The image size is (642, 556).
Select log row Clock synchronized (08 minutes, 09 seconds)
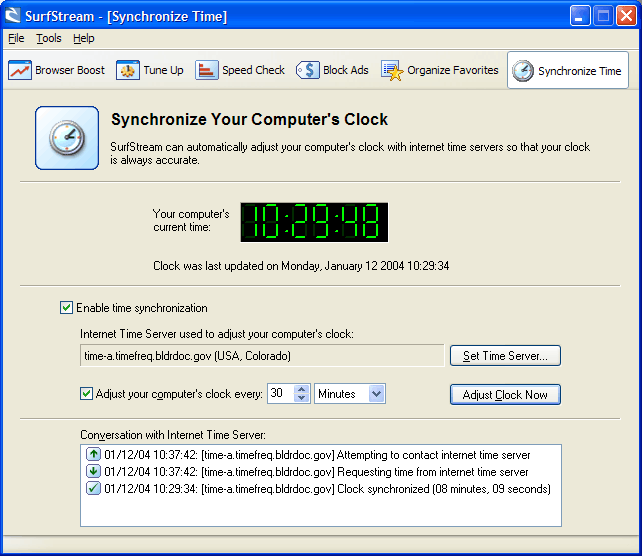[318, 488]
